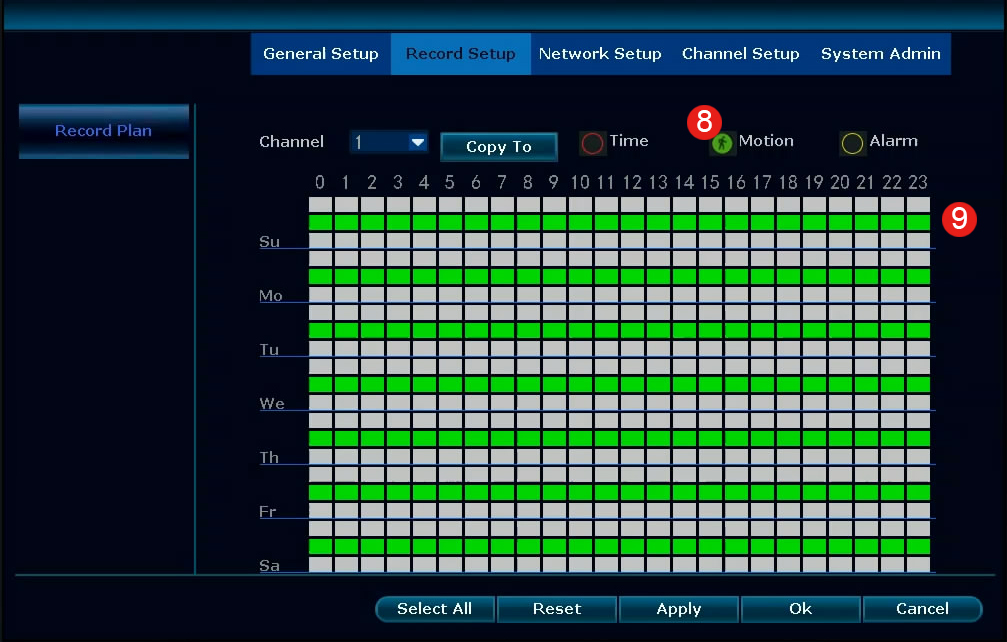Select the green Motion recording icon
The height and width of the screenshot is (642, 1007).
click(721, 143)
